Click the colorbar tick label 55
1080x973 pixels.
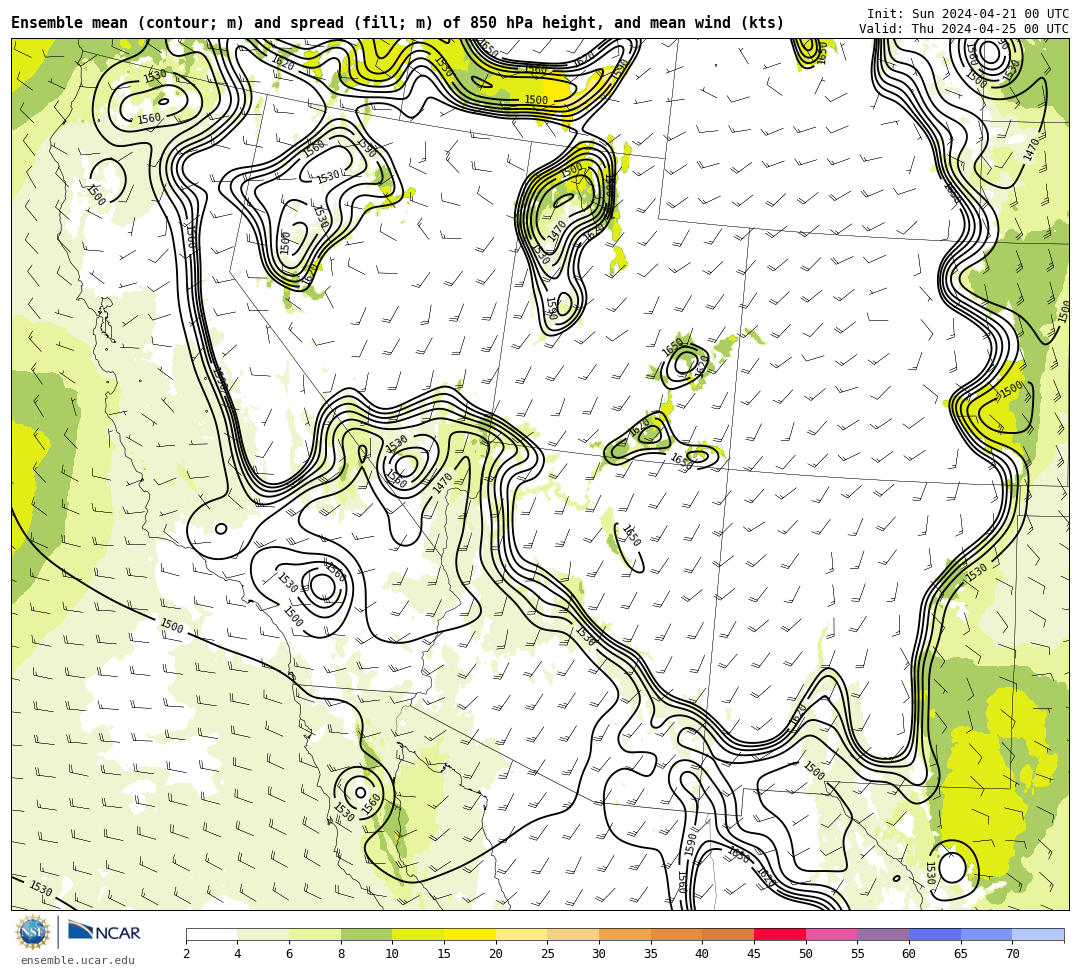(858, 954)
